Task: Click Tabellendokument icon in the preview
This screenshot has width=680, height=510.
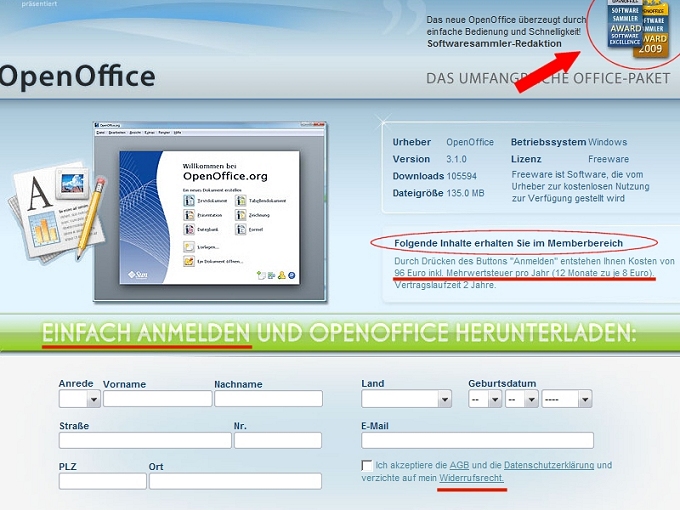Action: click(x=241, y=200)
